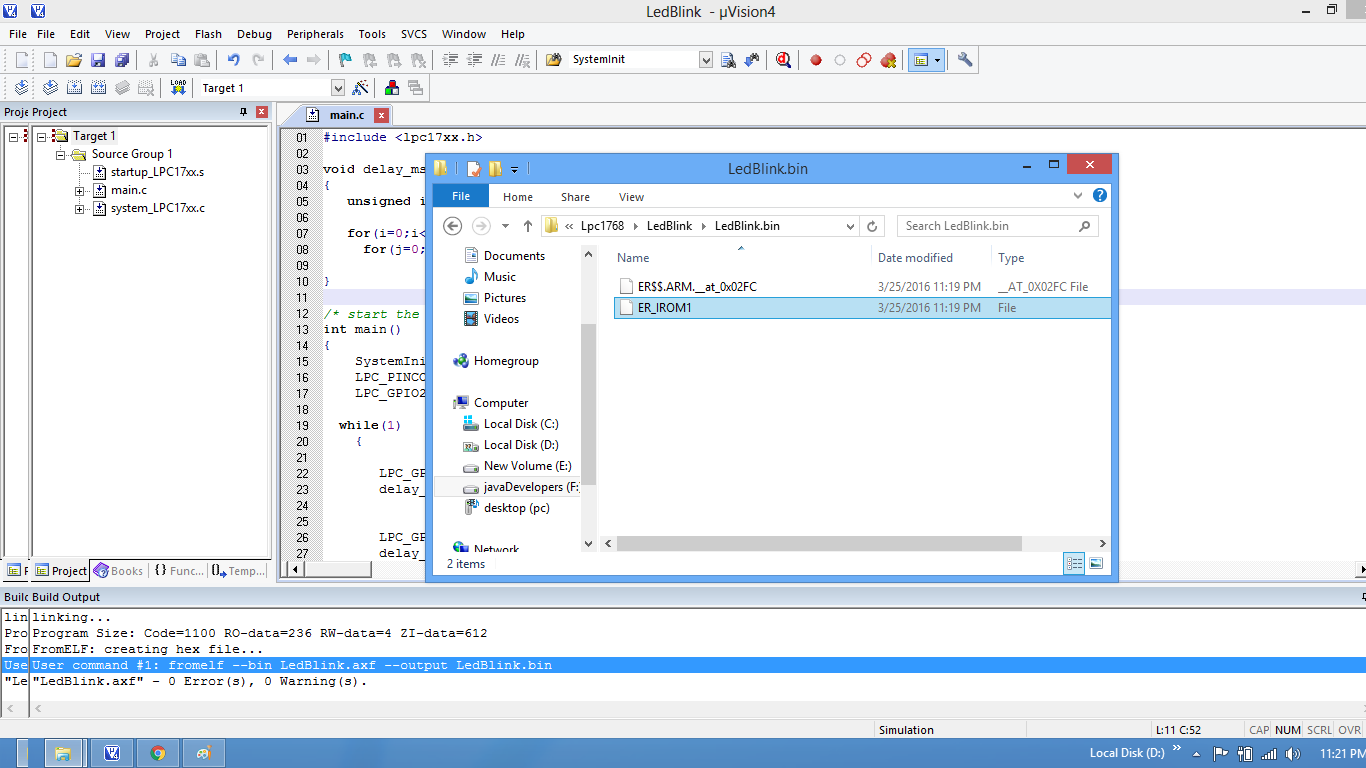
Task: Select the ER_IROM1 file
Action: point(860,308)
